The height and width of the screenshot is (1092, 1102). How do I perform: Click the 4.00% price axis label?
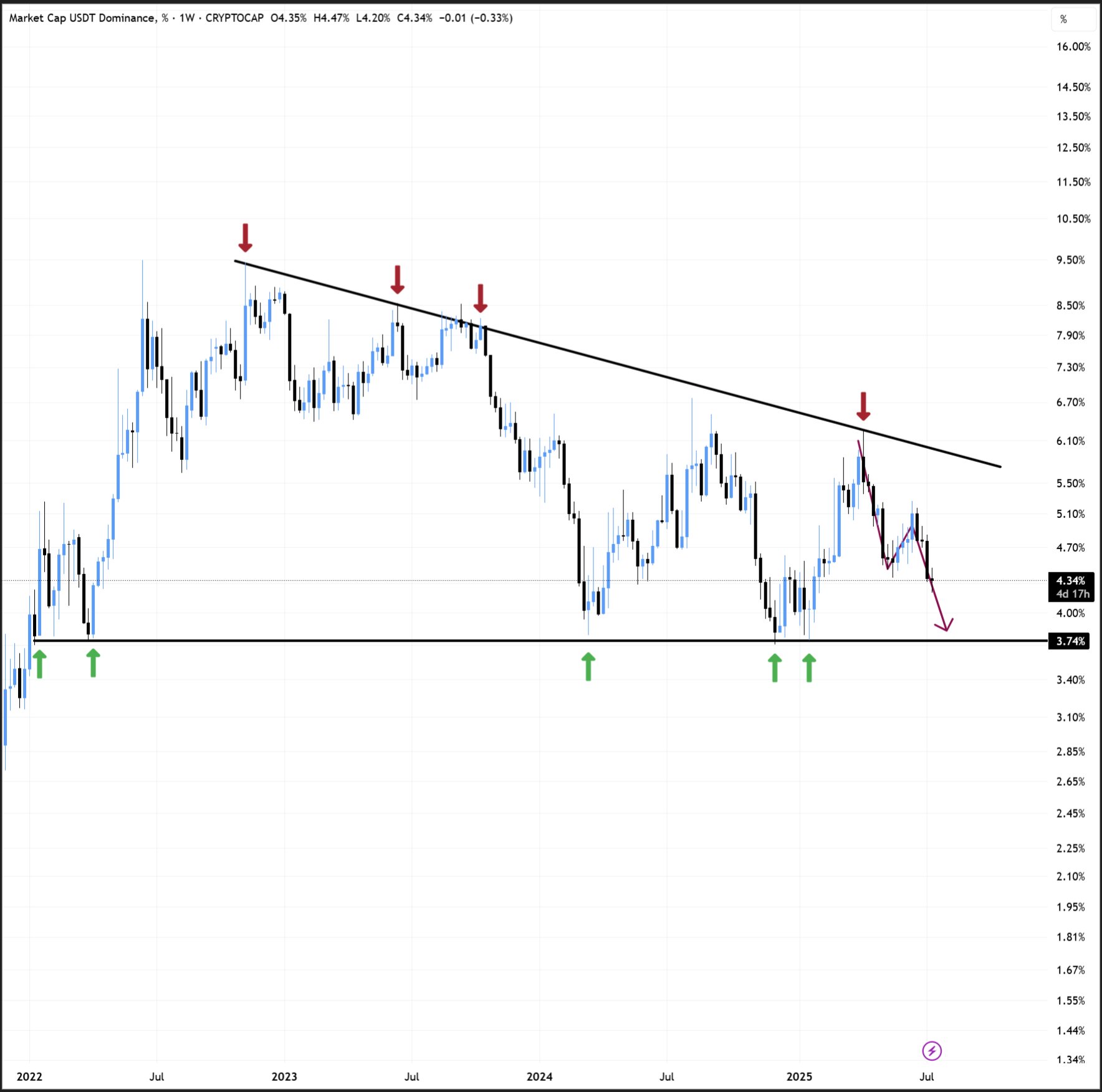point(1070,613)
